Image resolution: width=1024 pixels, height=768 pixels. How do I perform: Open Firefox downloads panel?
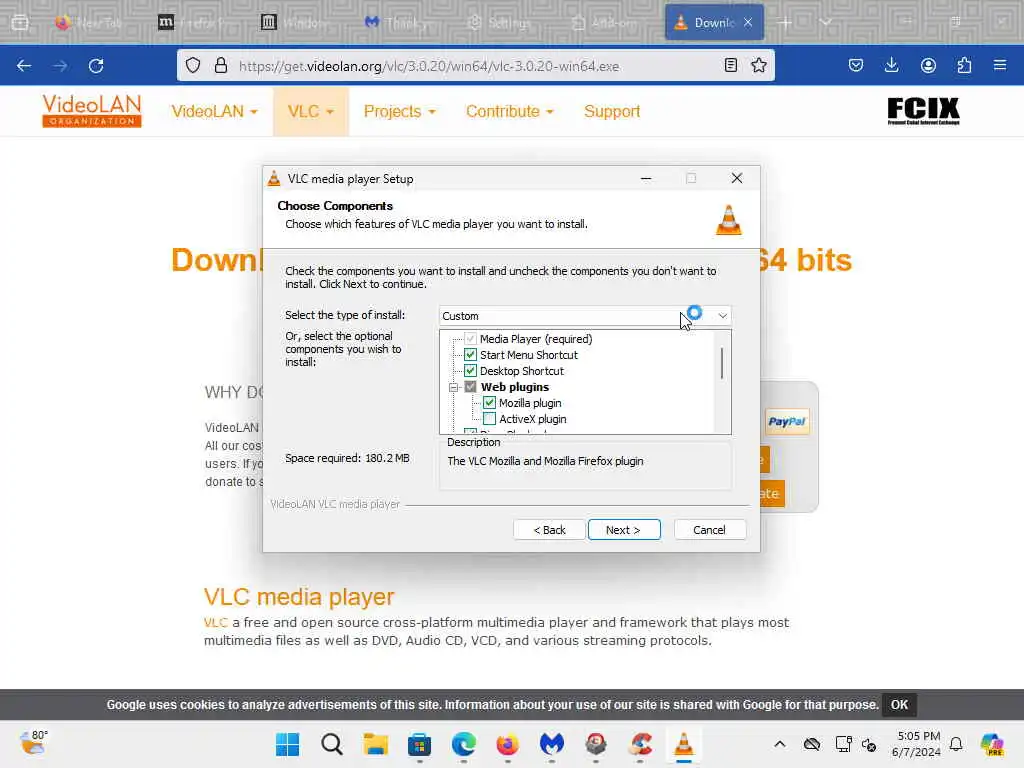click(x=891, y=65)
